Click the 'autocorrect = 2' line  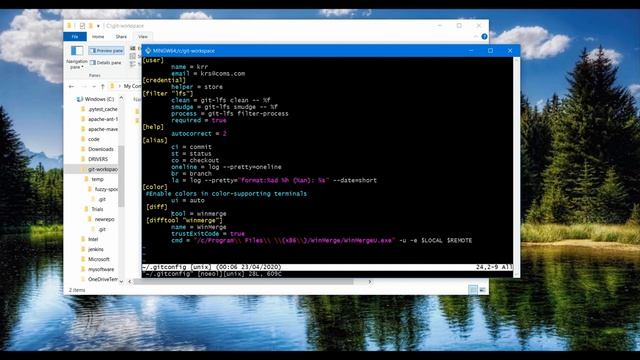(x=199, y=133)
